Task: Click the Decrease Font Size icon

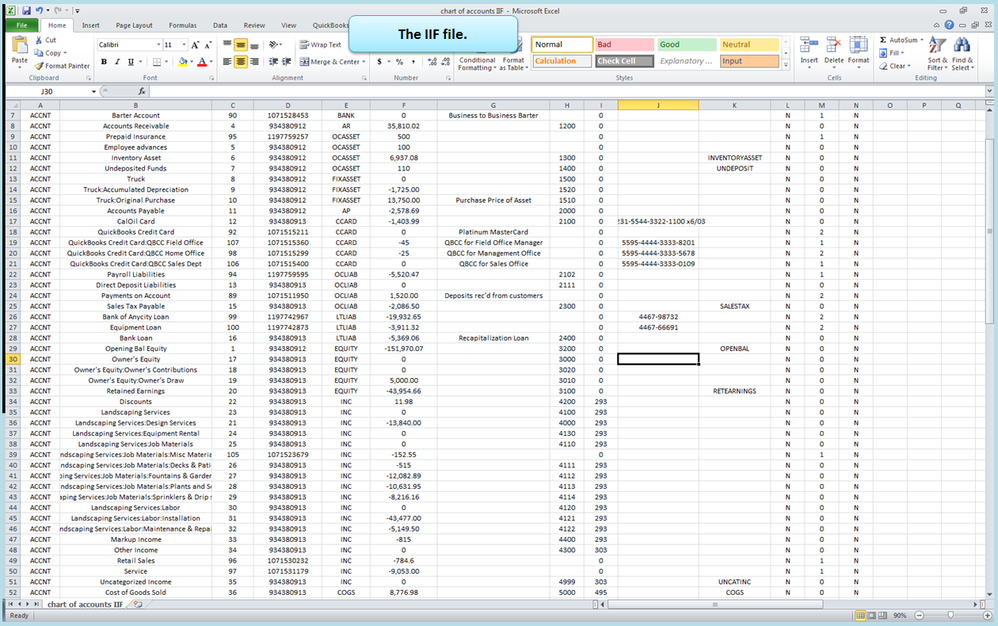Action: click(x=207, y=45)
